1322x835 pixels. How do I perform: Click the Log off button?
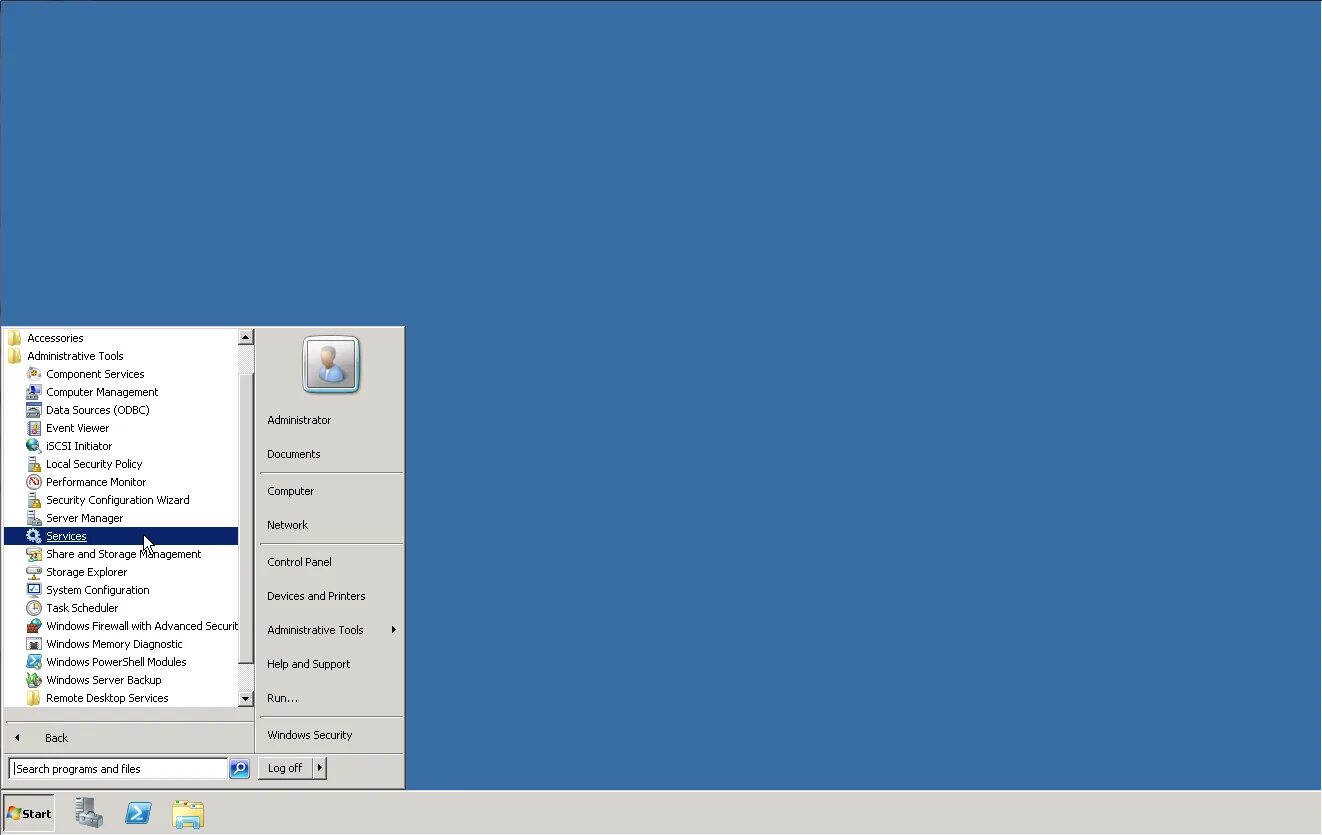(285, 768)
